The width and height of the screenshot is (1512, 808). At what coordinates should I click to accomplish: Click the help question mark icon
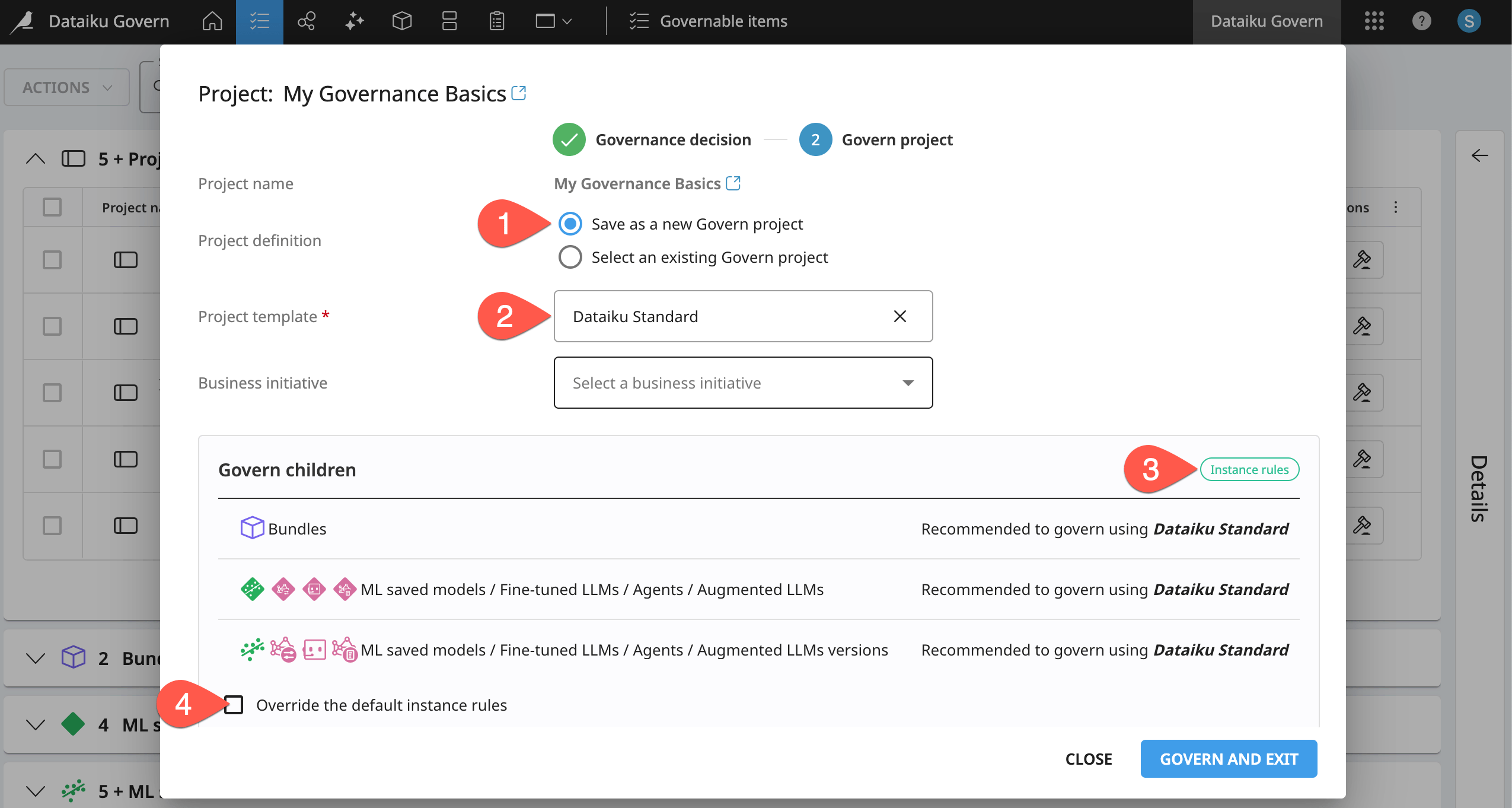click(x=1421, y=21)
